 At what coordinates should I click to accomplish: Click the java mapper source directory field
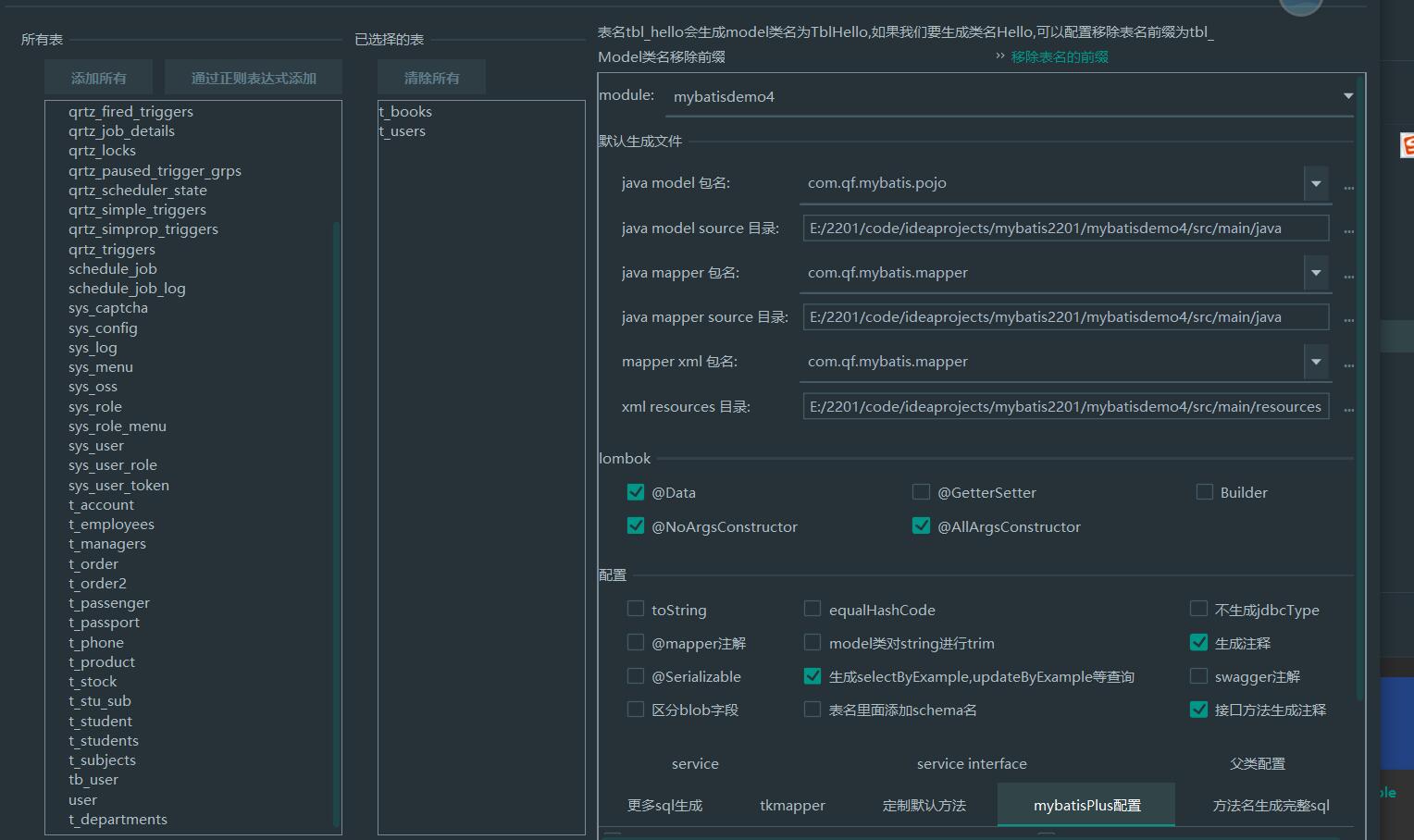(1066, 316)
